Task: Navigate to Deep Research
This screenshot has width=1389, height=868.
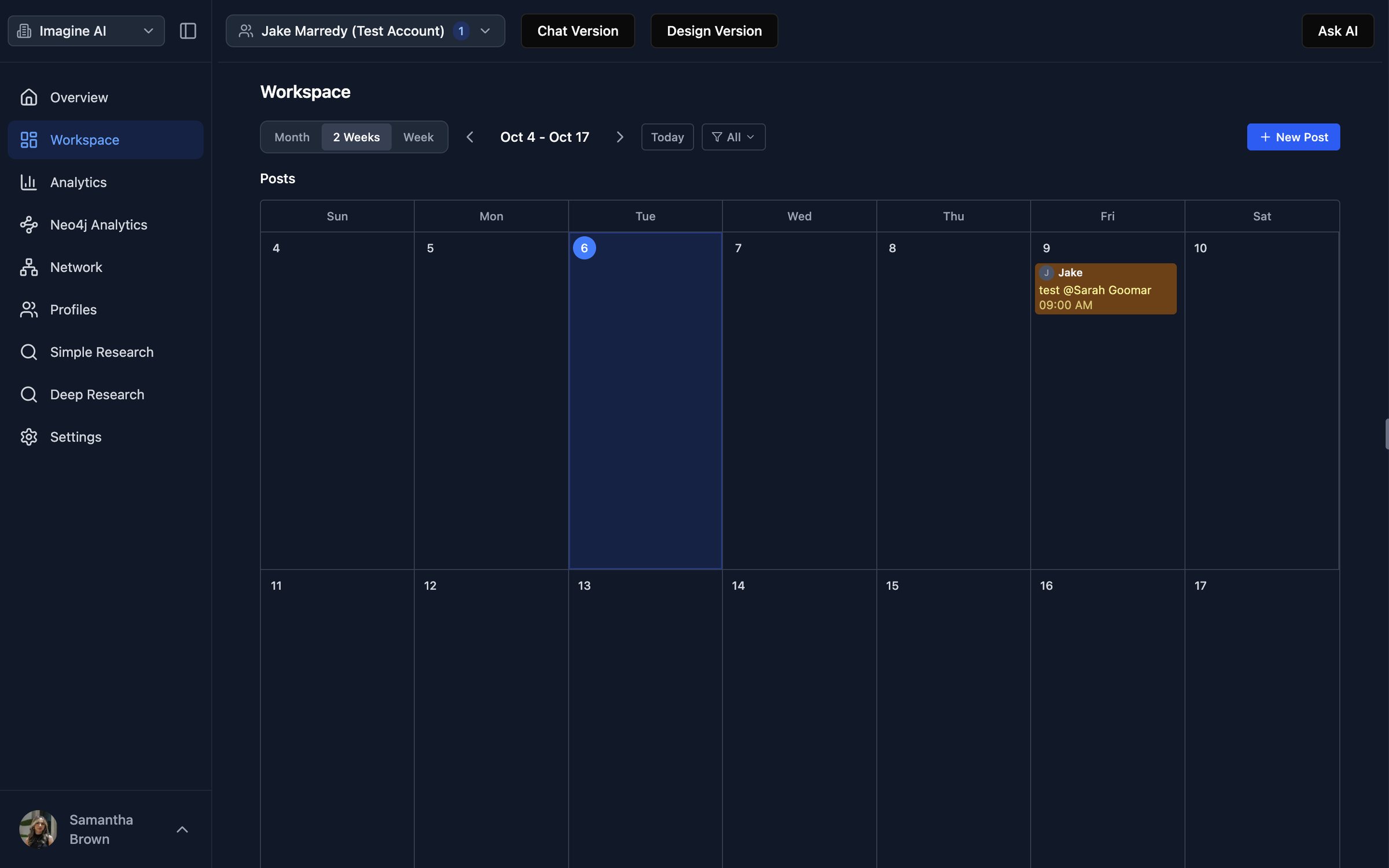Action: click(105, 394)
